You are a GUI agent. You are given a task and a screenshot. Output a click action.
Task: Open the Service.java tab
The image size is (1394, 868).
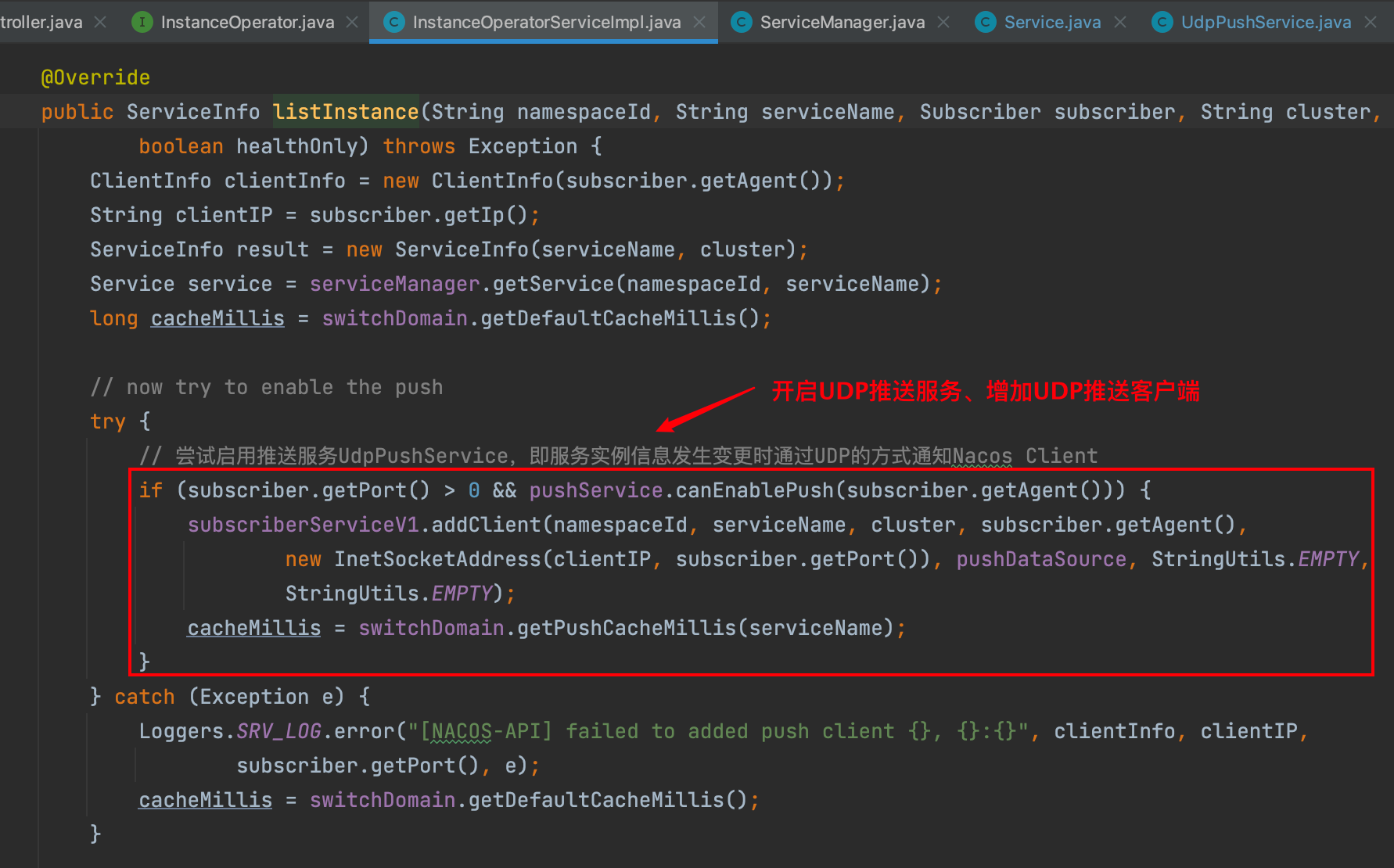(x=1052, y=22)
